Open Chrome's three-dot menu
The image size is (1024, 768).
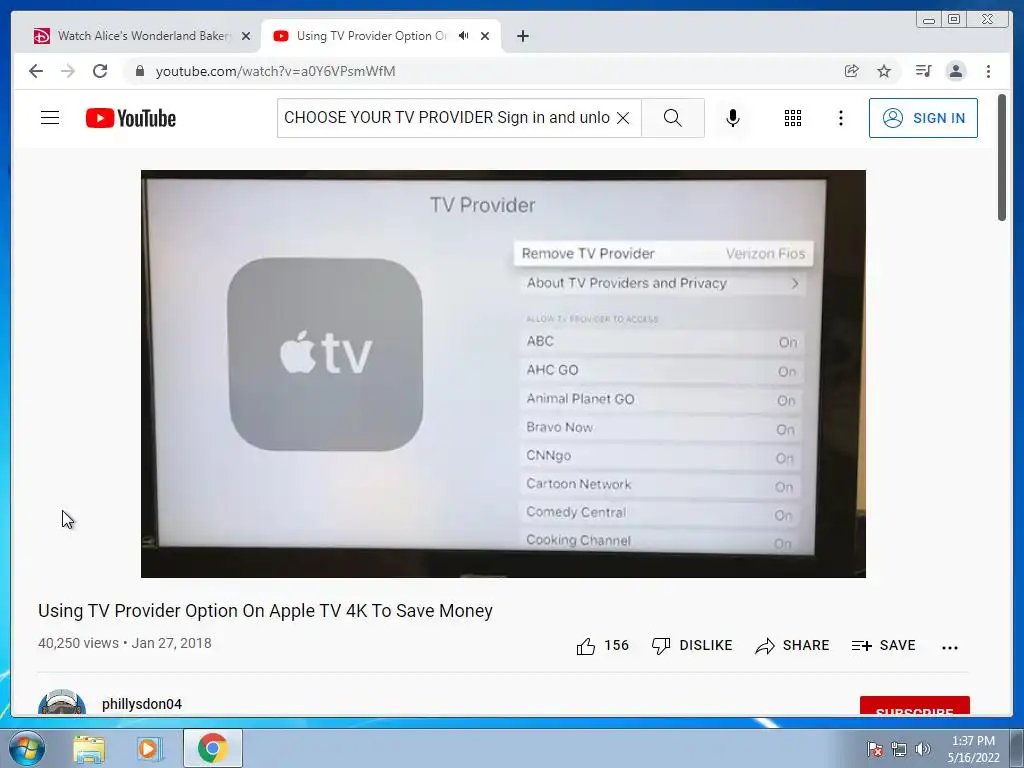coord(988,71)
